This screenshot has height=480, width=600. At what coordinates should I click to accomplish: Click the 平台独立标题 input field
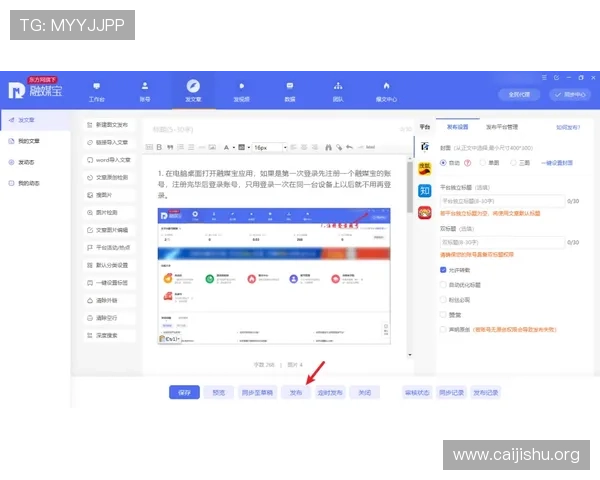click(502, 201)
